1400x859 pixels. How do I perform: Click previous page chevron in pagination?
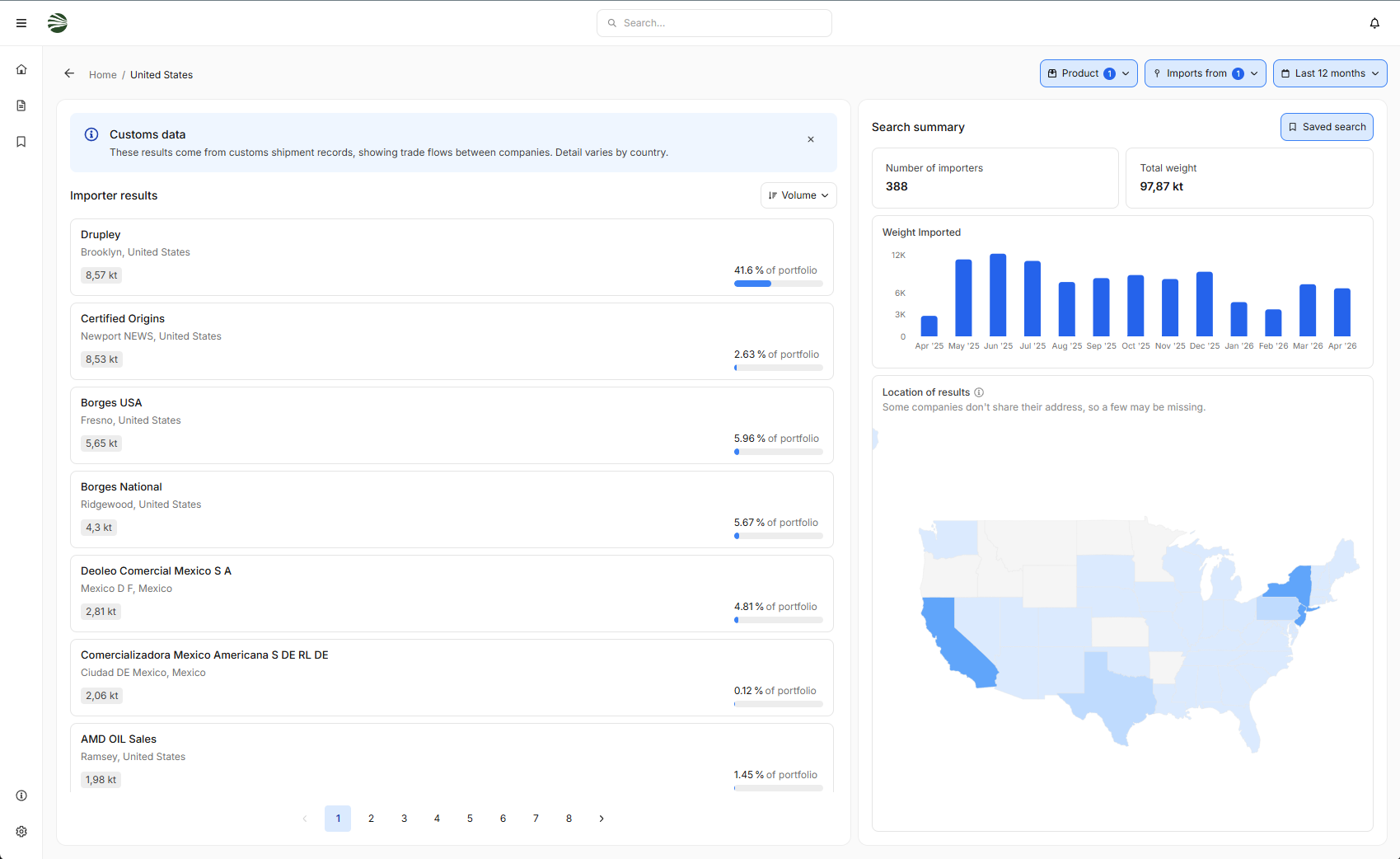pyautogui.click(x=305, y=819)
